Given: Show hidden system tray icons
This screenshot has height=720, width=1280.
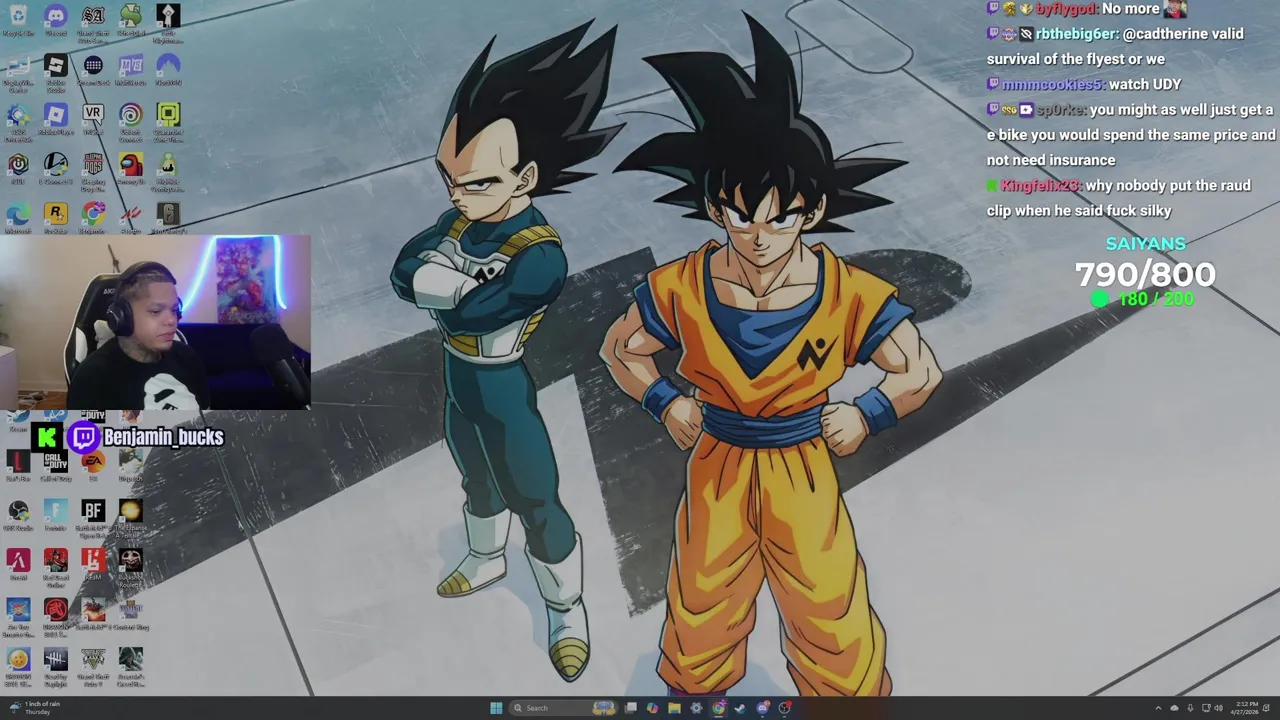Looking at the screenshot, I should tap(1159, 708).
